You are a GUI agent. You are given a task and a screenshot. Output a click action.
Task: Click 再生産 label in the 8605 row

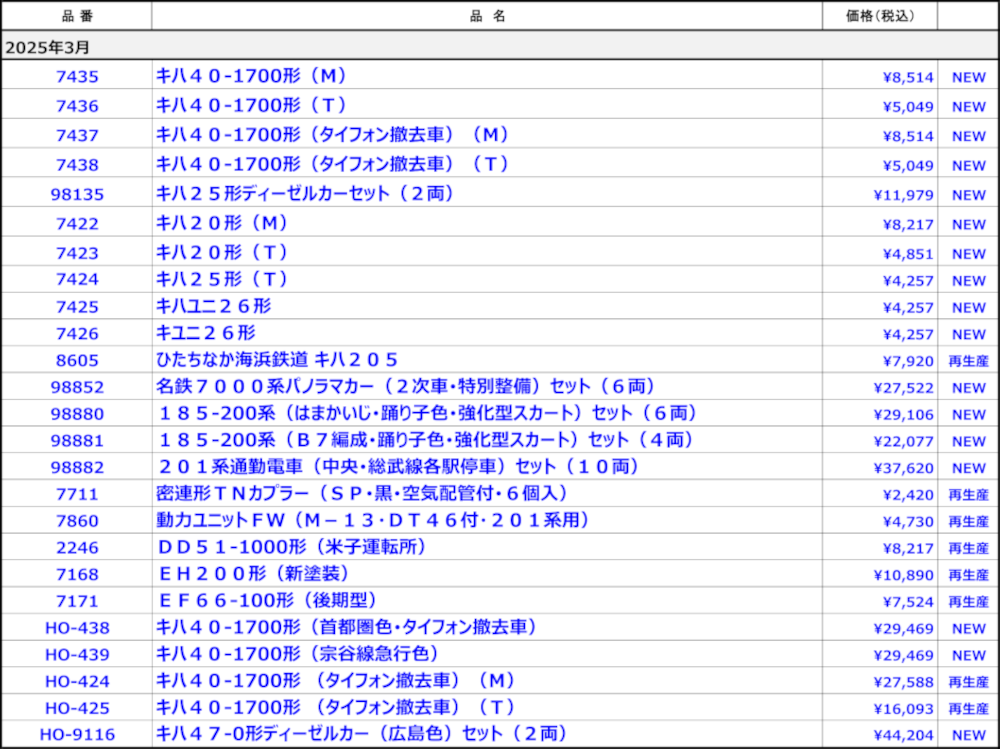click(x=968, y=360)
